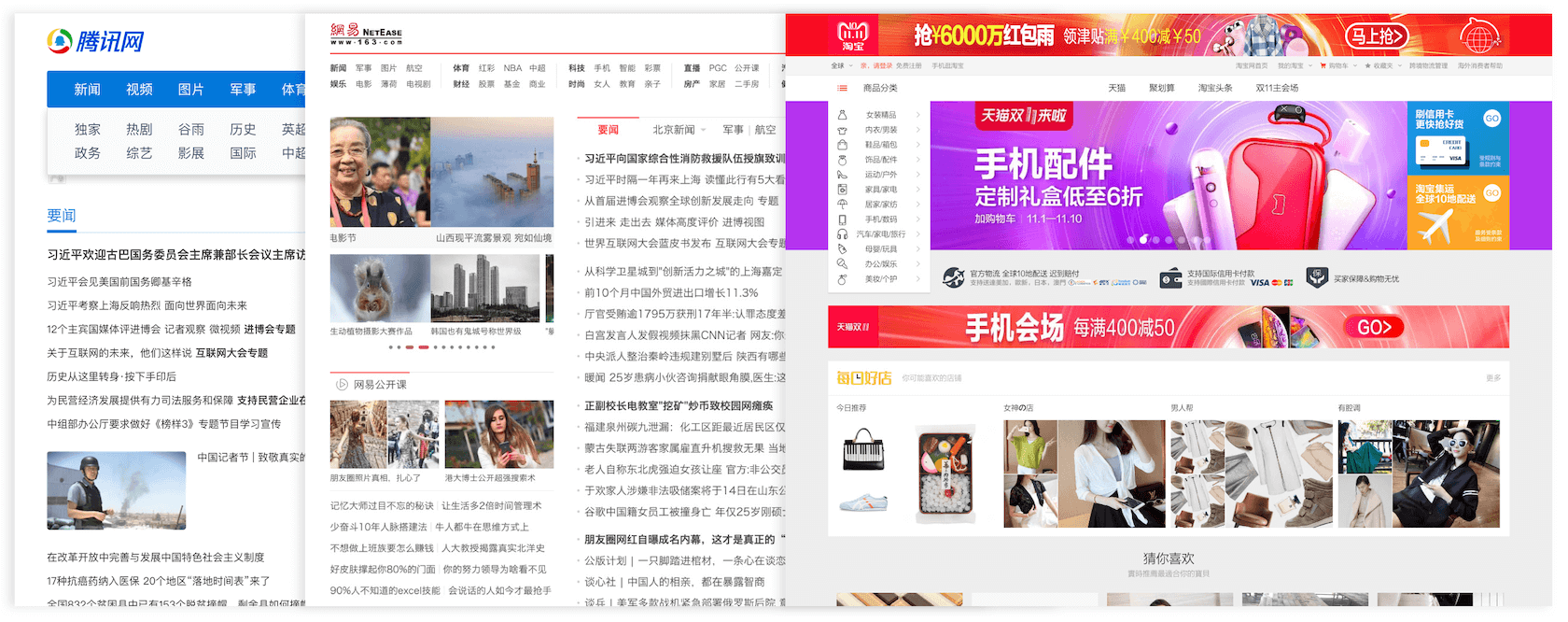
Task: Open the 淘宝网首页 link
Action: (1252, 66)
